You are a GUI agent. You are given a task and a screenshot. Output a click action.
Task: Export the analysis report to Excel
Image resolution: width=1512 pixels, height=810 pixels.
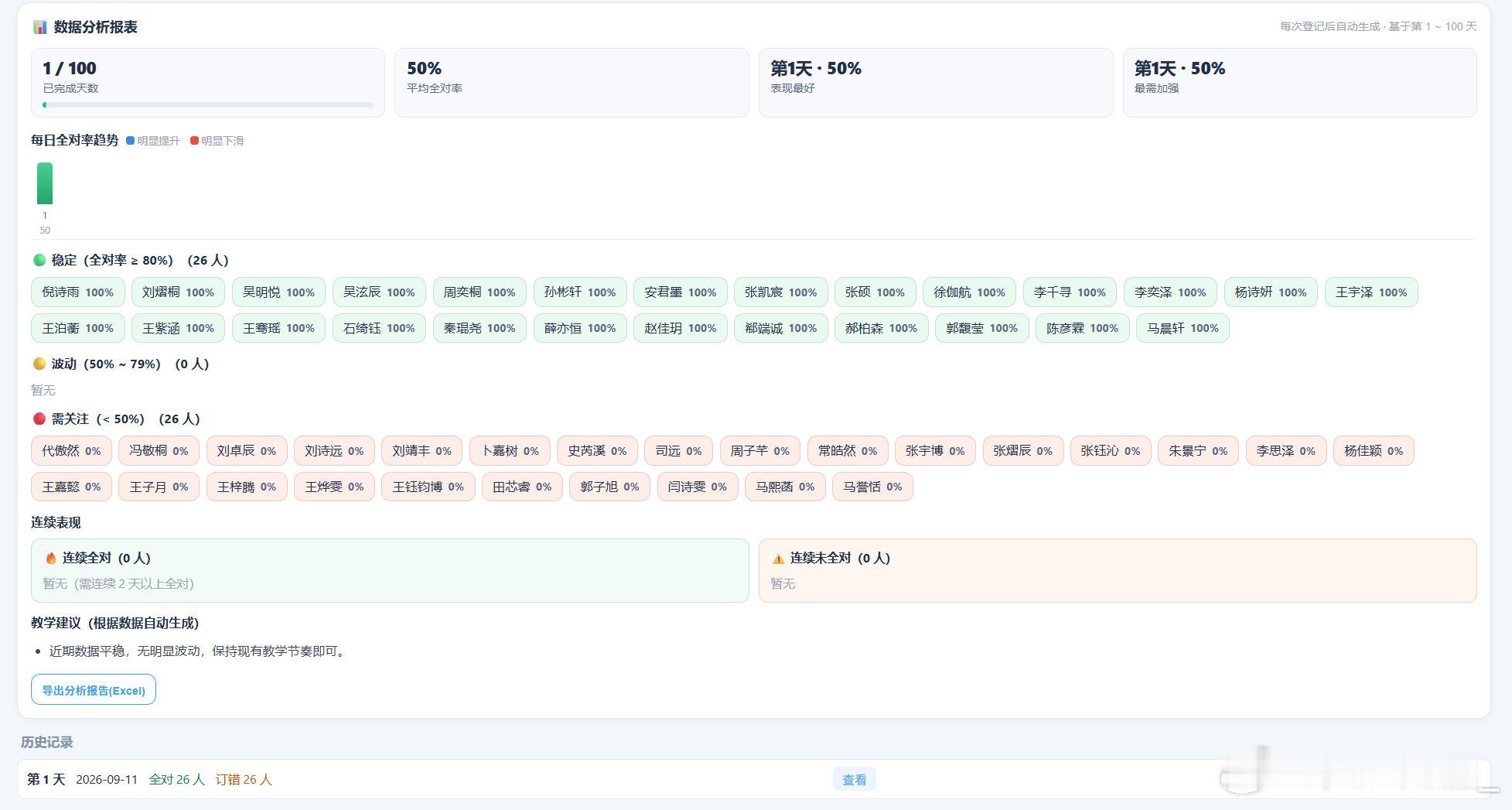click(x=94, y=690)
